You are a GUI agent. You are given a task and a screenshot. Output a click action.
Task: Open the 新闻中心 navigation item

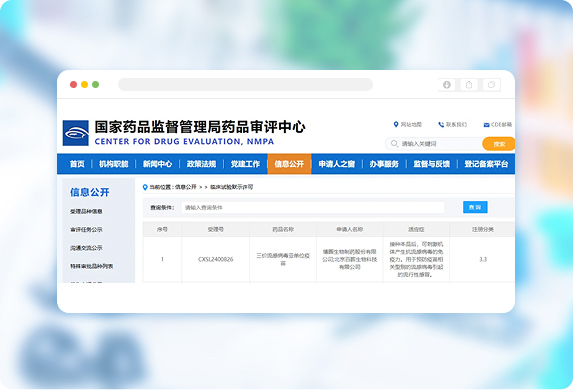click(157, 164)
